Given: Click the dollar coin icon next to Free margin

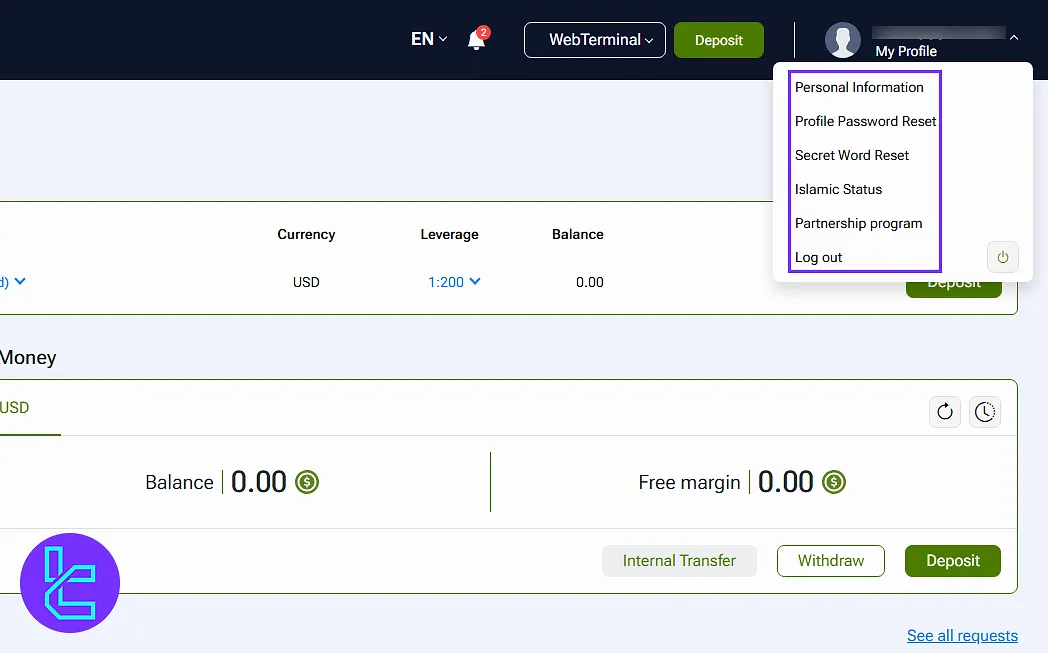Looking at the screenshot, I should pyautogui.click(x=834, y=482).
